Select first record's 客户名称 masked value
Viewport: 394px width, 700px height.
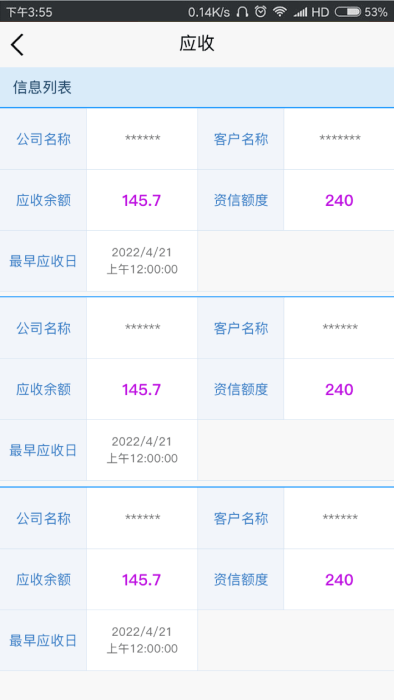[340, 139]
